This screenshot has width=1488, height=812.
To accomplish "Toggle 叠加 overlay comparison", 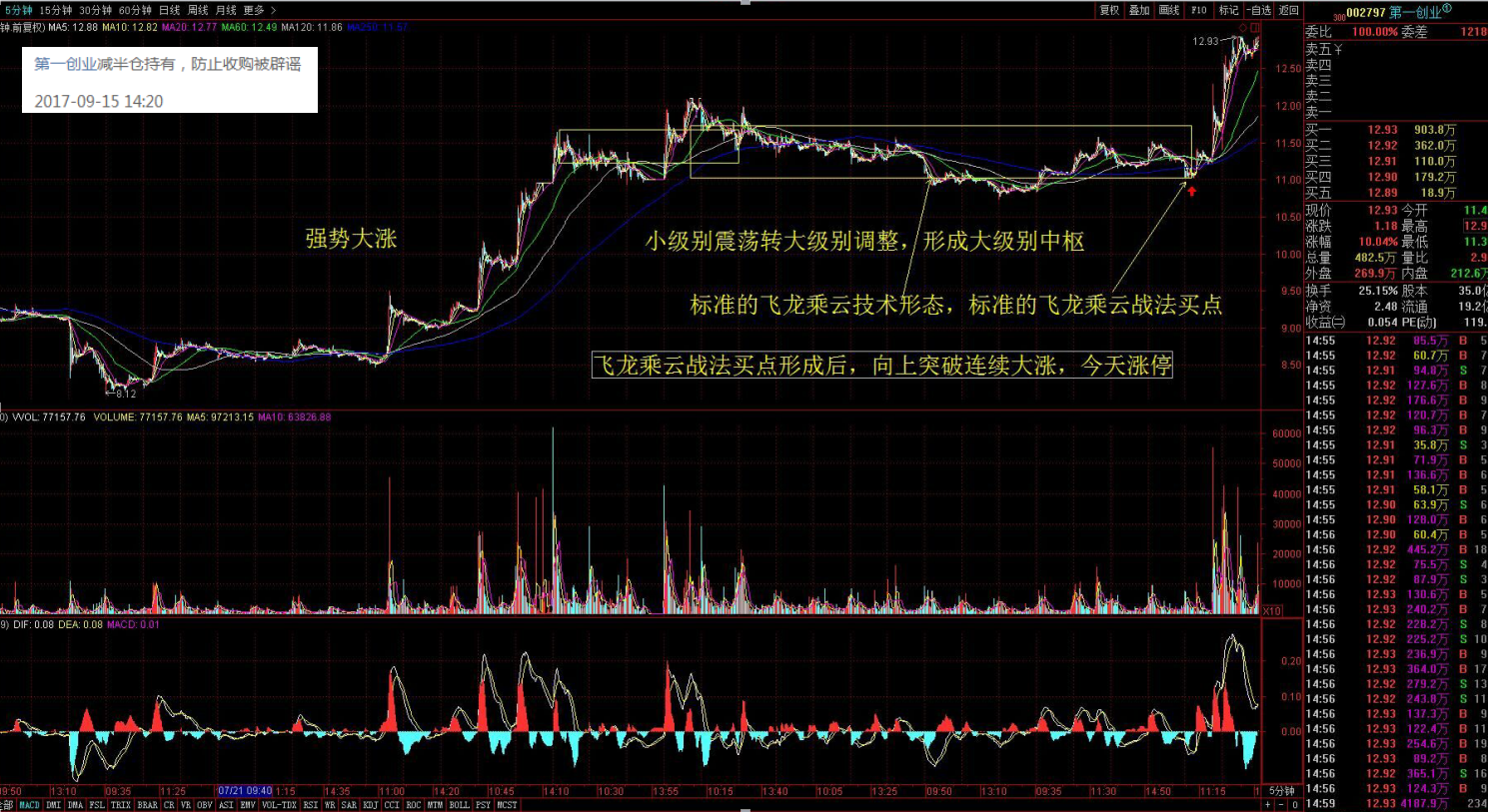I will click(1139, 10).
